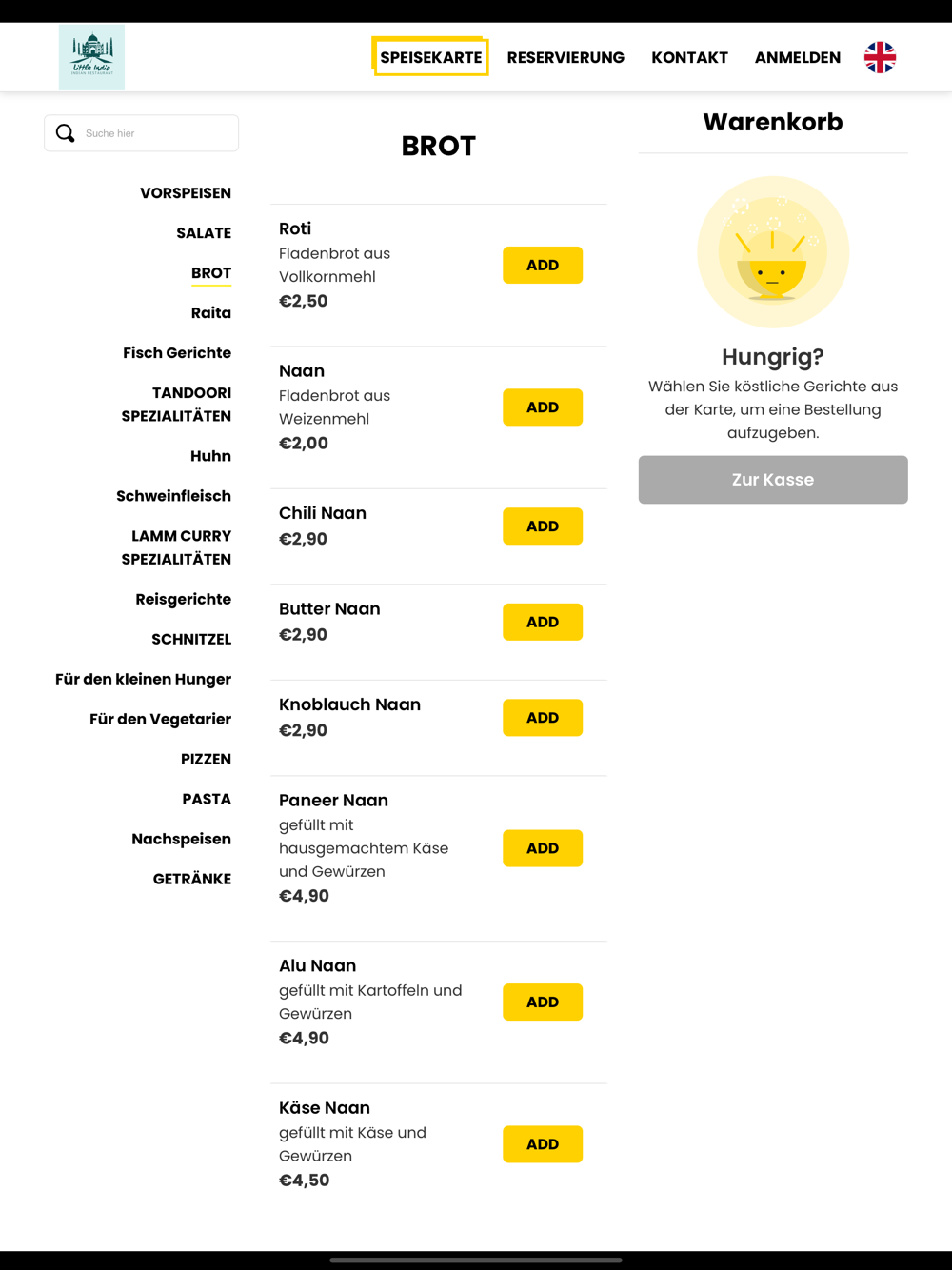
Task: Add Butter Naan to the cart
Action: click(x=543, y=622)
